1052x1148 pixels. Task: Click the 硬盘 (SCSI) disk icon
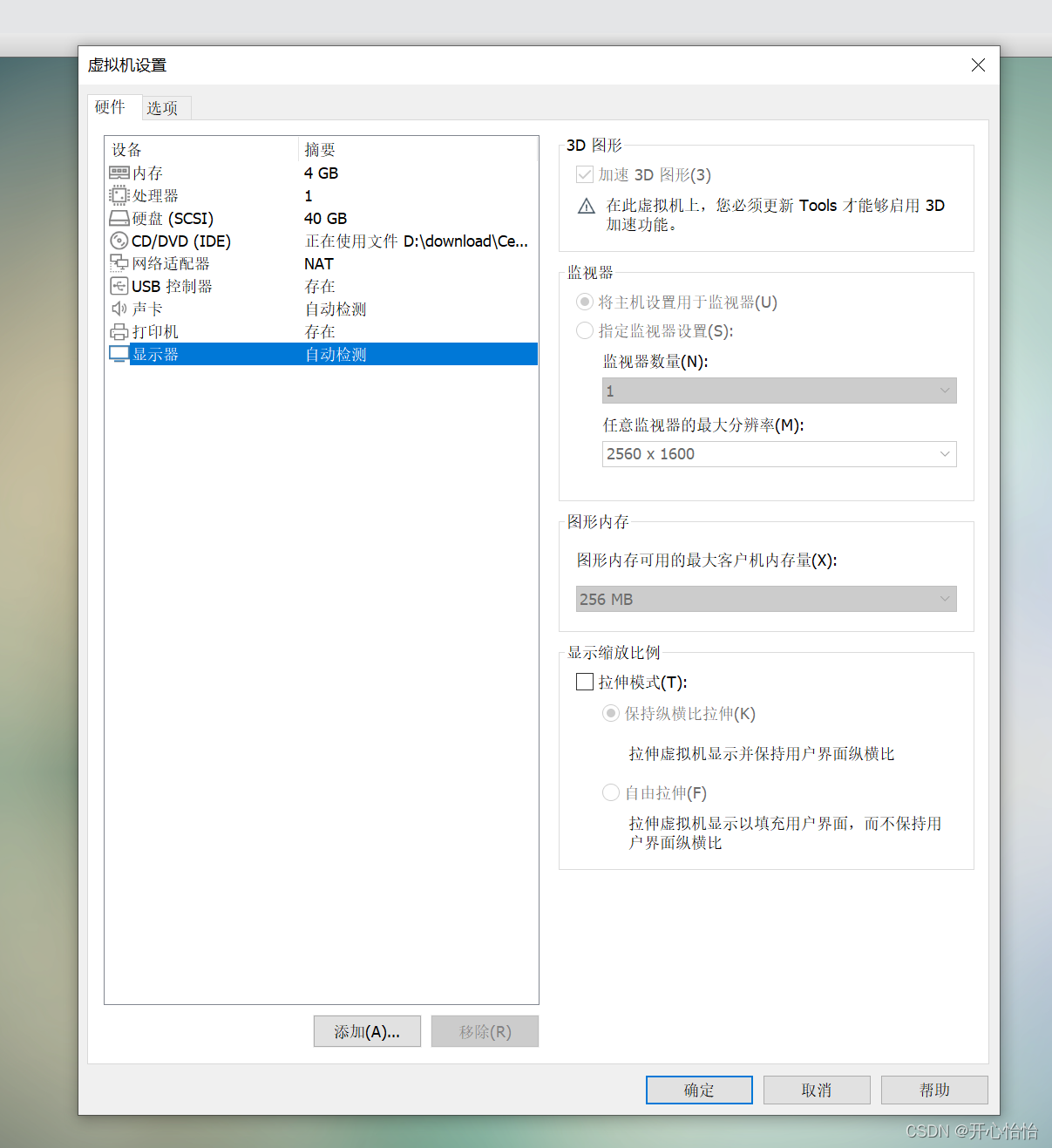[x=119, y=217]
